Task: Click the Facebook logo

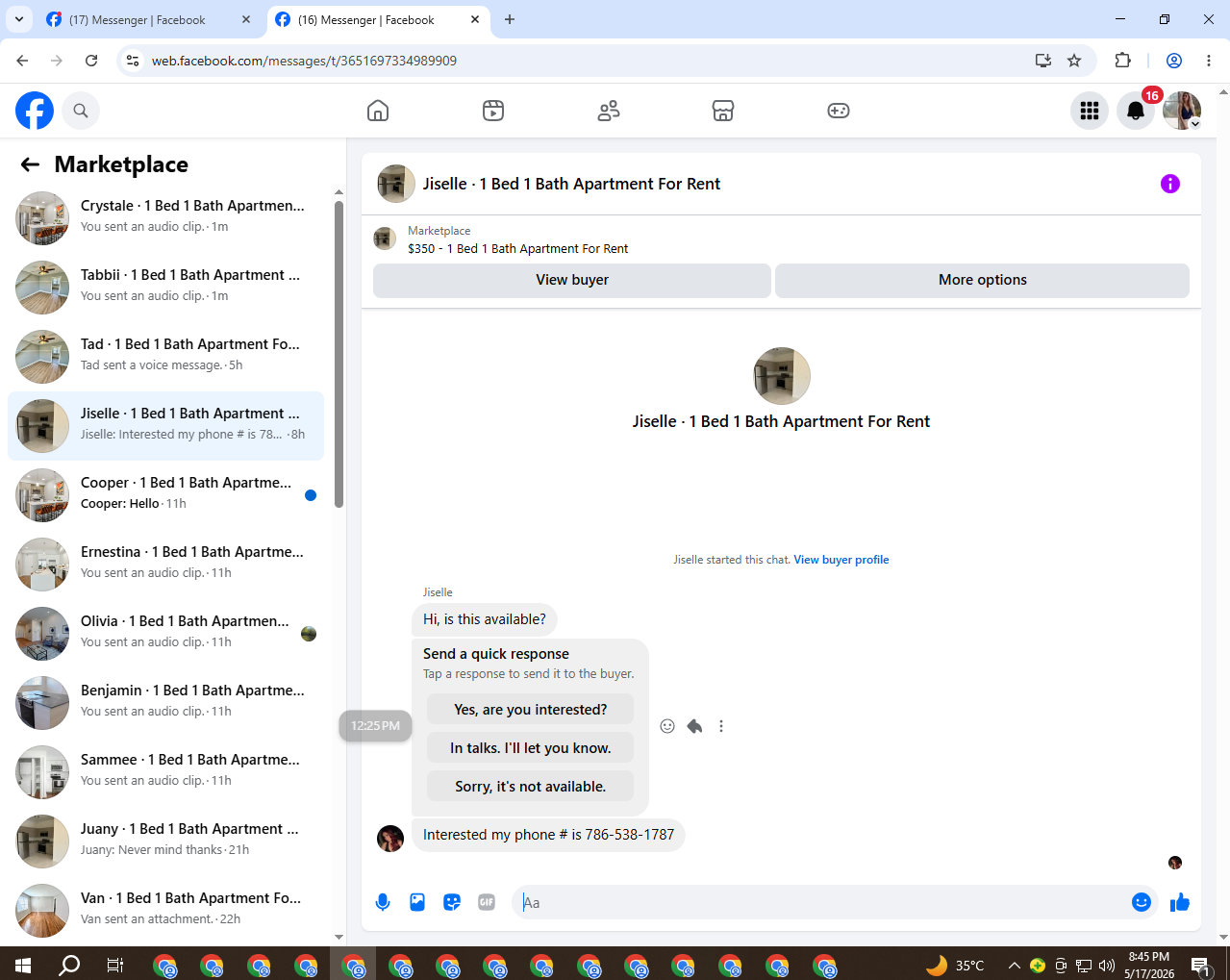Action: click(x=35, y=111)
